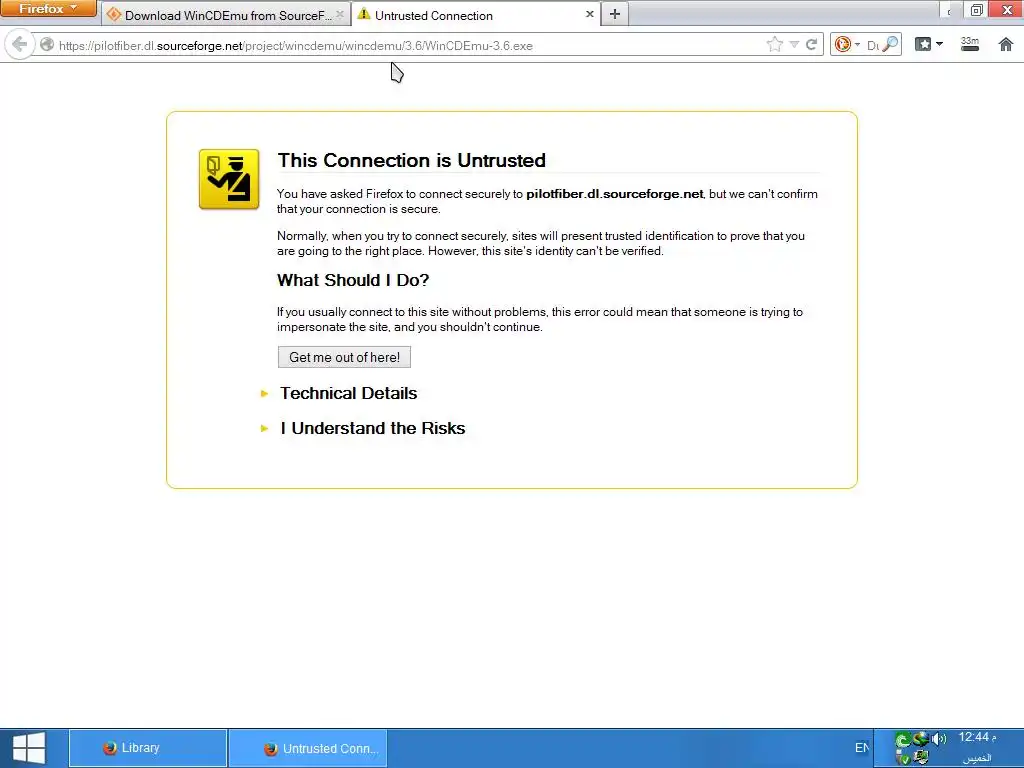Click the DuckDuckGo search engine icon

tap(842, 44)
